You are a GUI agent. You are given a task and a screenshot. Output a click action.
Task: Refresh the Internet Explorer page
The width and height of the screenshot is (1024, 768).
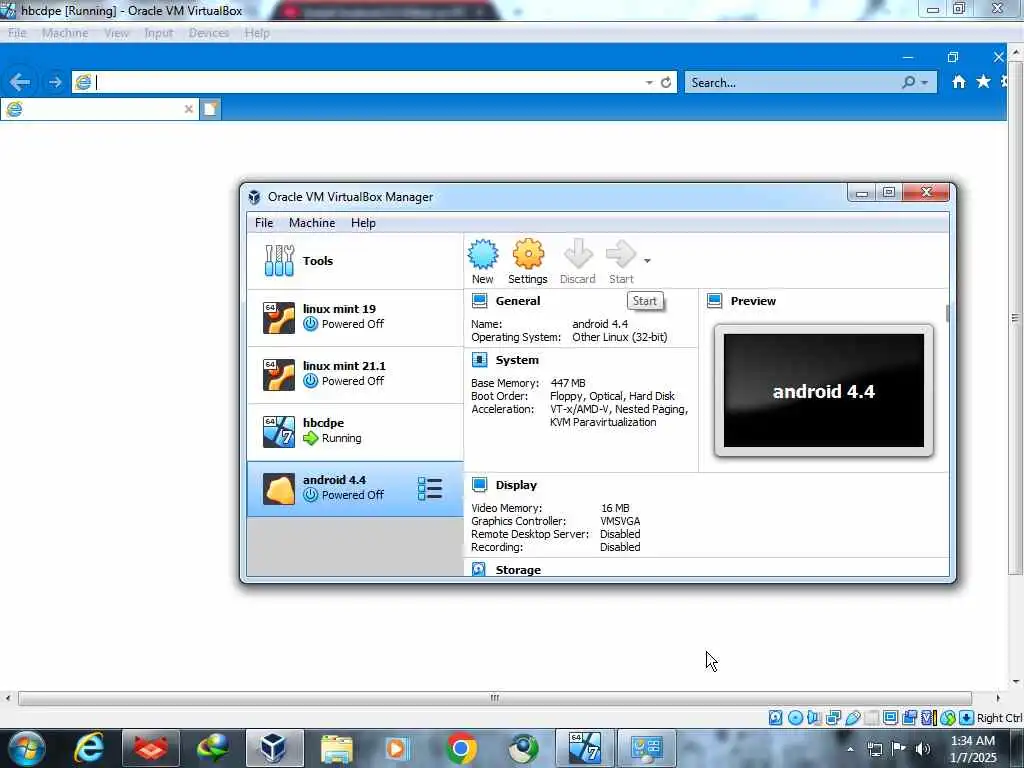click(x=666, y=83)
